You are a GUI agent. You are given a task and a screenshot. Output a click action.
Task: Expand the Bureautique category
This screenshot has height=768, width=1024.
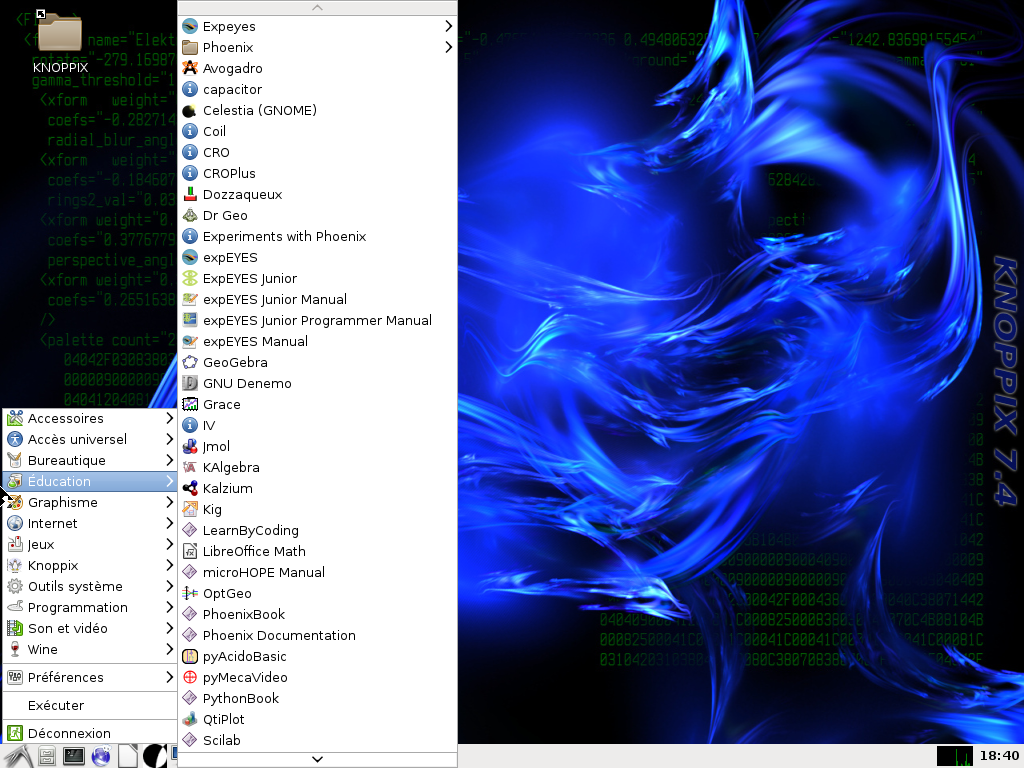[x=90, y=460]
